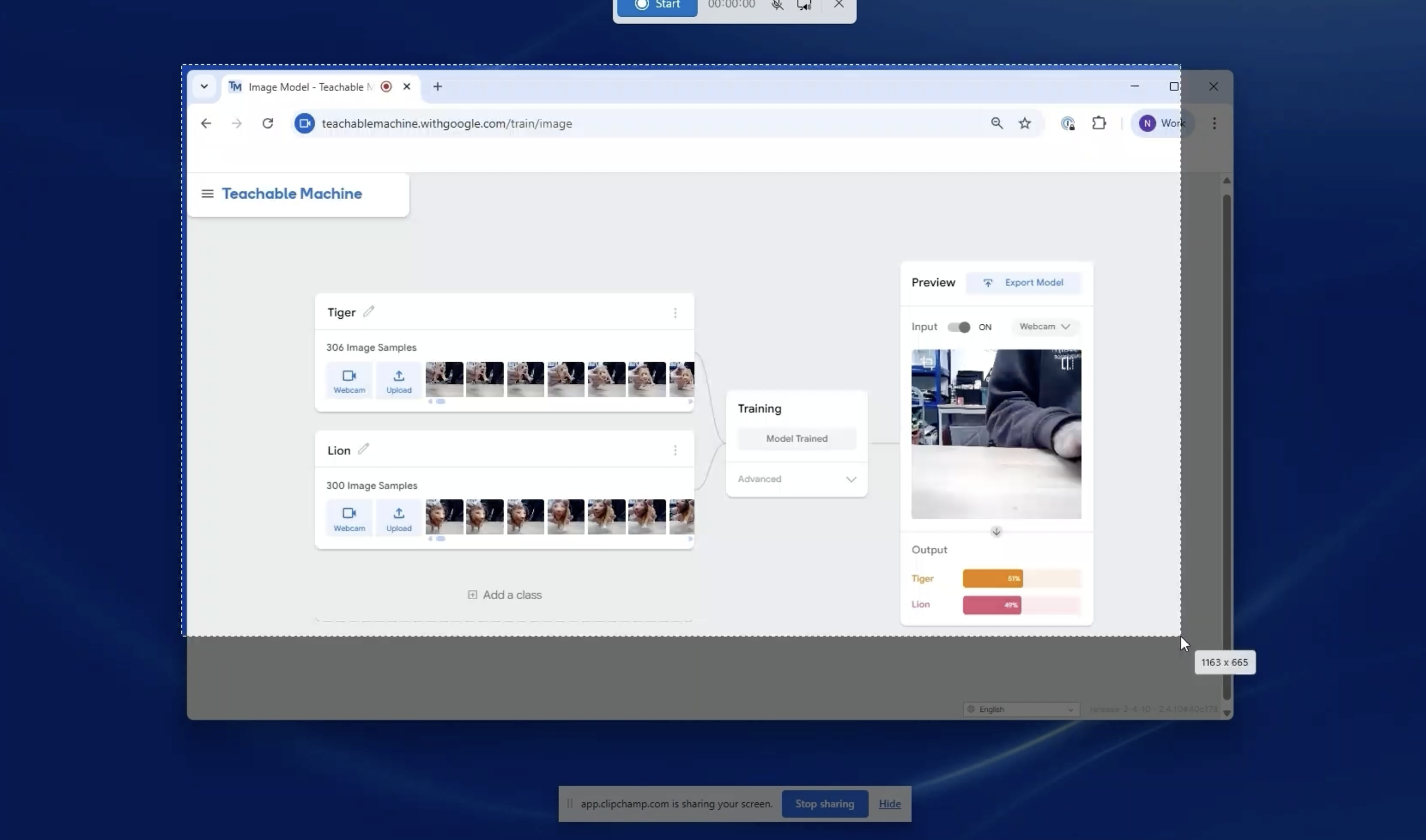Open the Teachable Machine hamburger menu

point(207,193)
